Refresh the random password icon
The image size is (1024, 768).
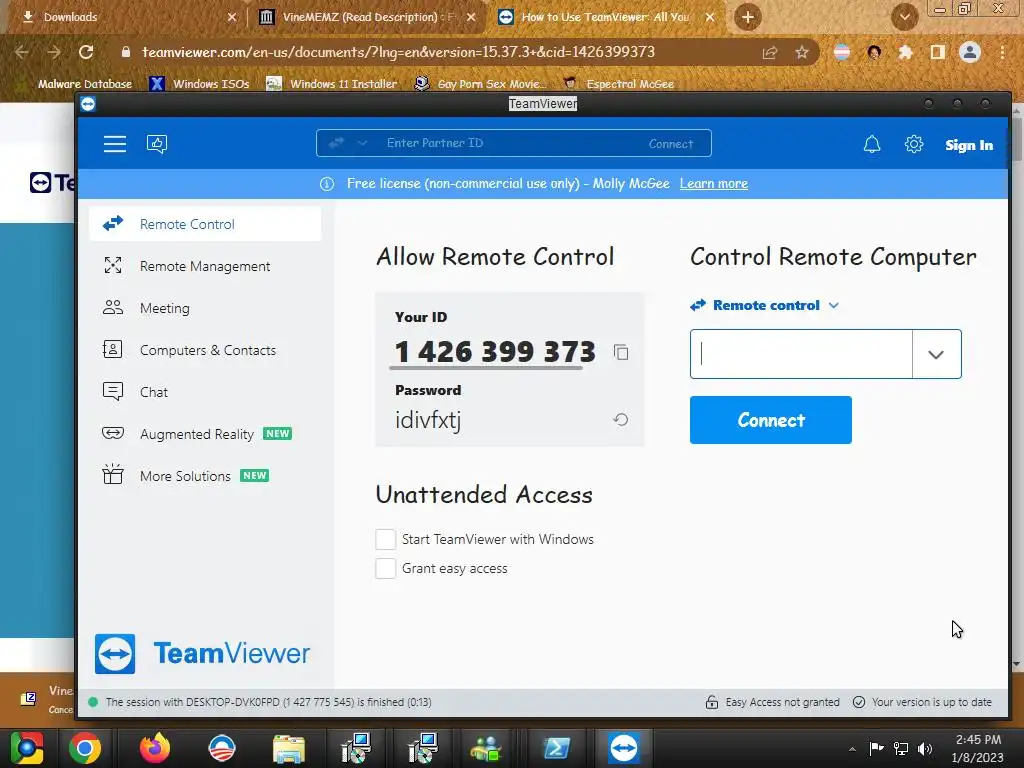click(x=620, y=420)
